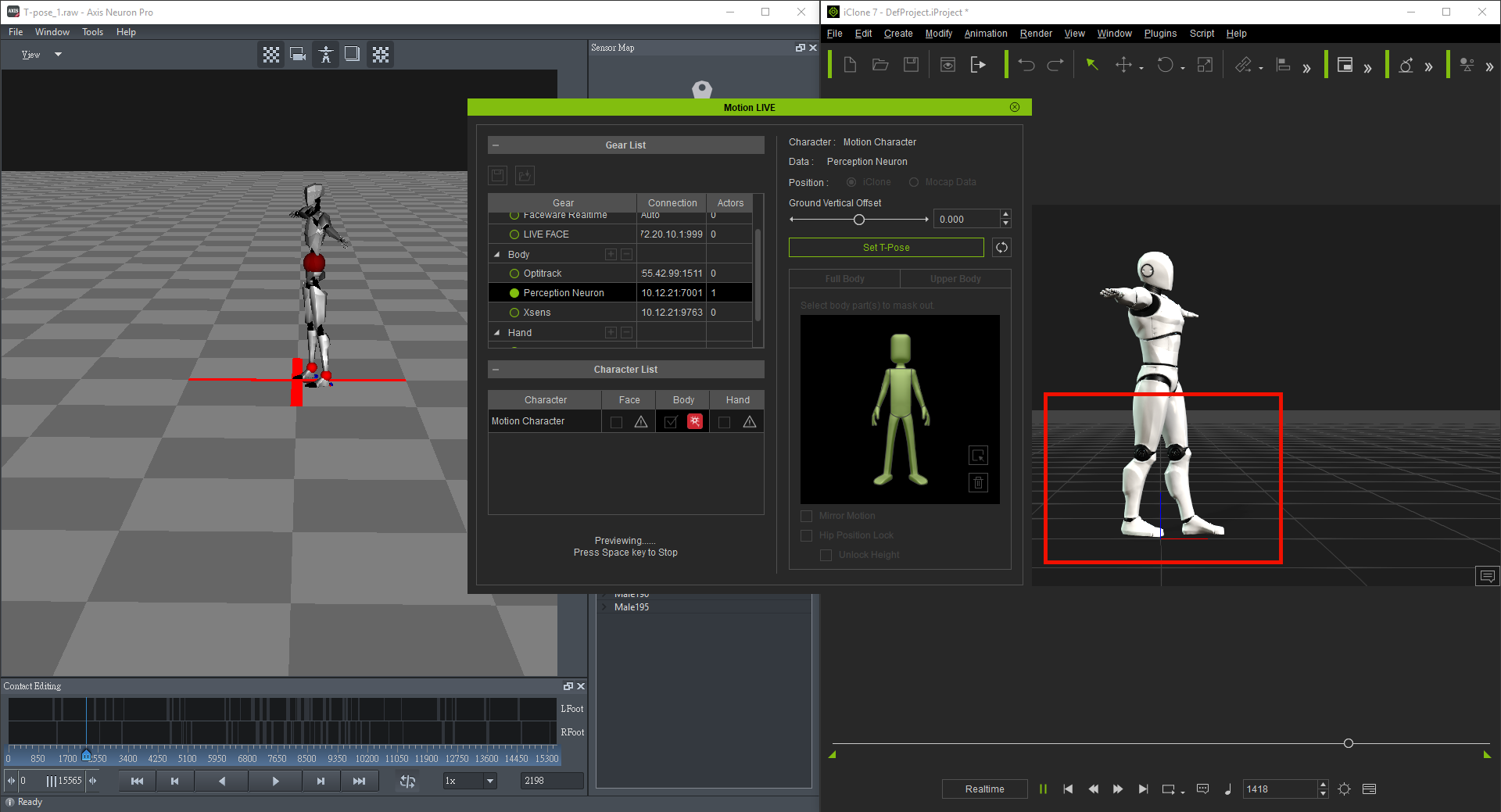This screenshot has height=812, width=1501.
Task: Click Play button in Axis Neuron
Action: 275,781
